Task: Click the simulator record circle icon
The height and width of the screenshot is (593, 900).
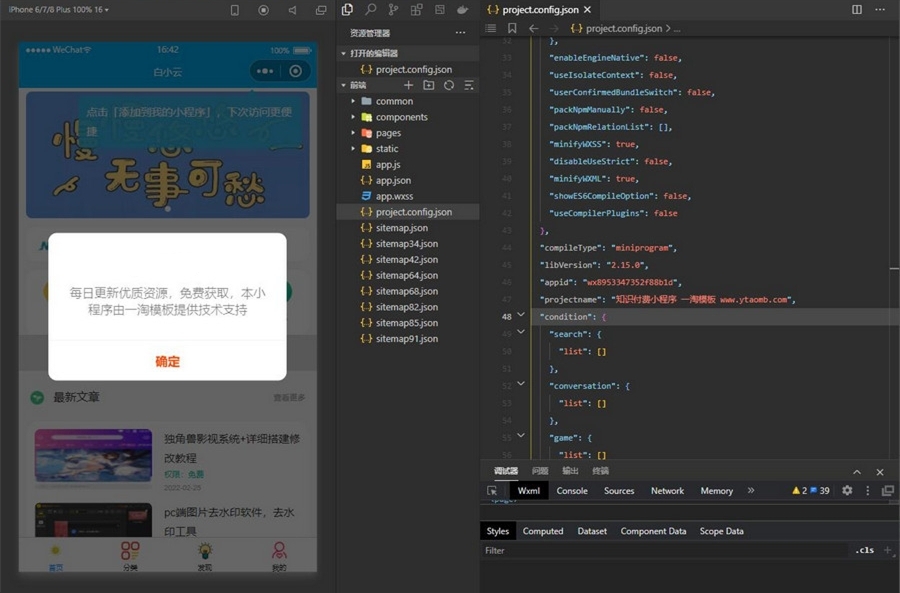Action: point(264,10)
